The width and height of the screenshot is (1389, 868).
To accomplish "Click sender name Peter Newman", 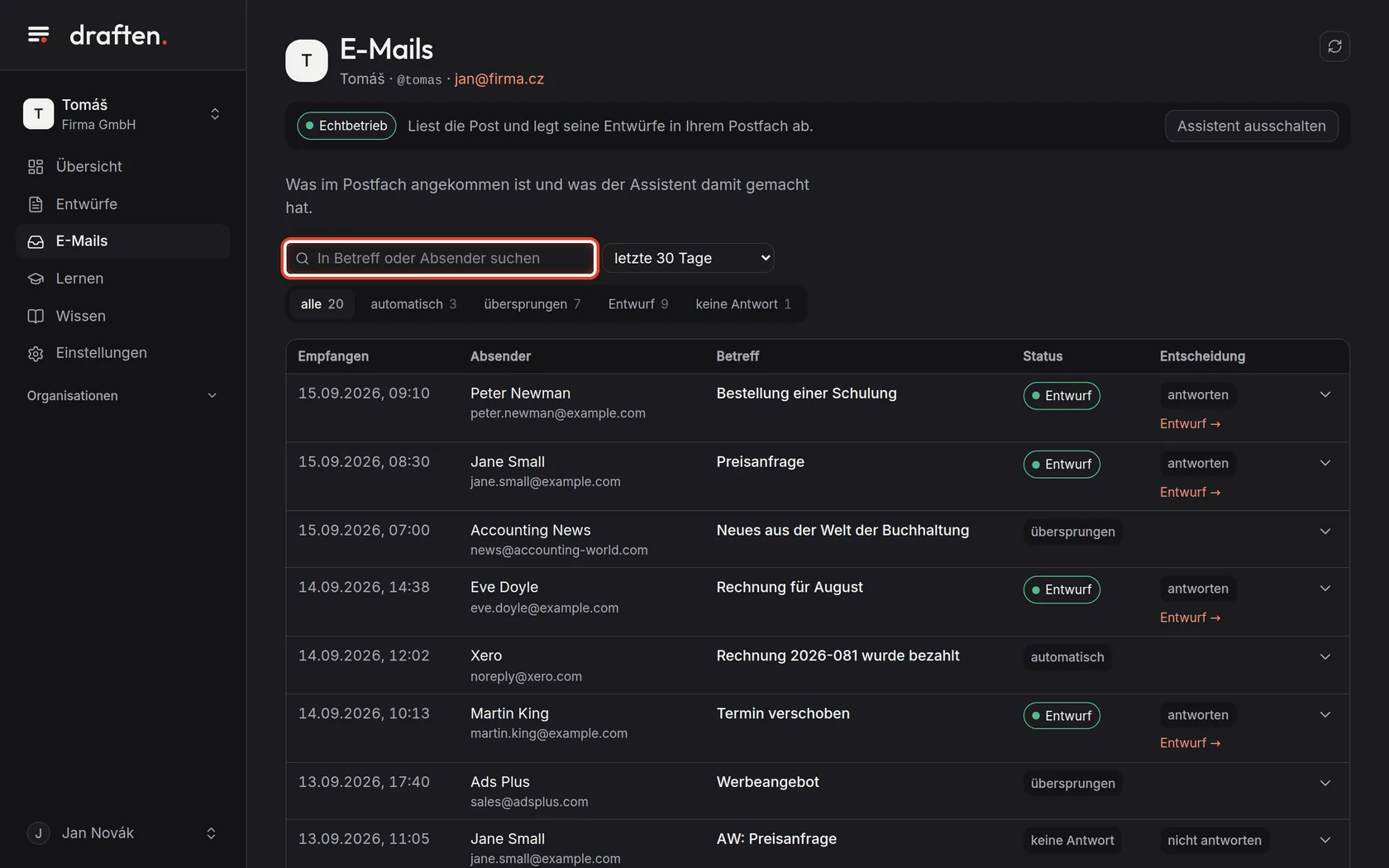I will (x=520, y=393).
